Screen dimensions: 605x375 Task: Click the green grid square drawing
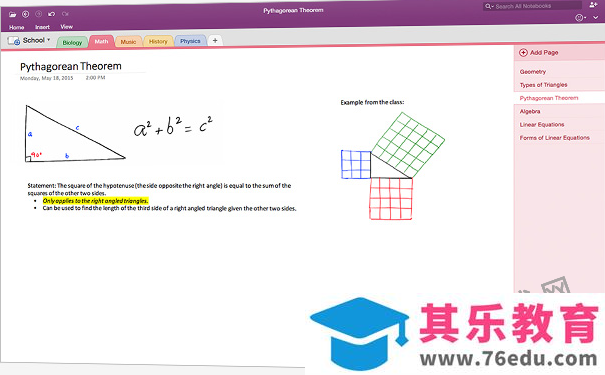point(408,145)
